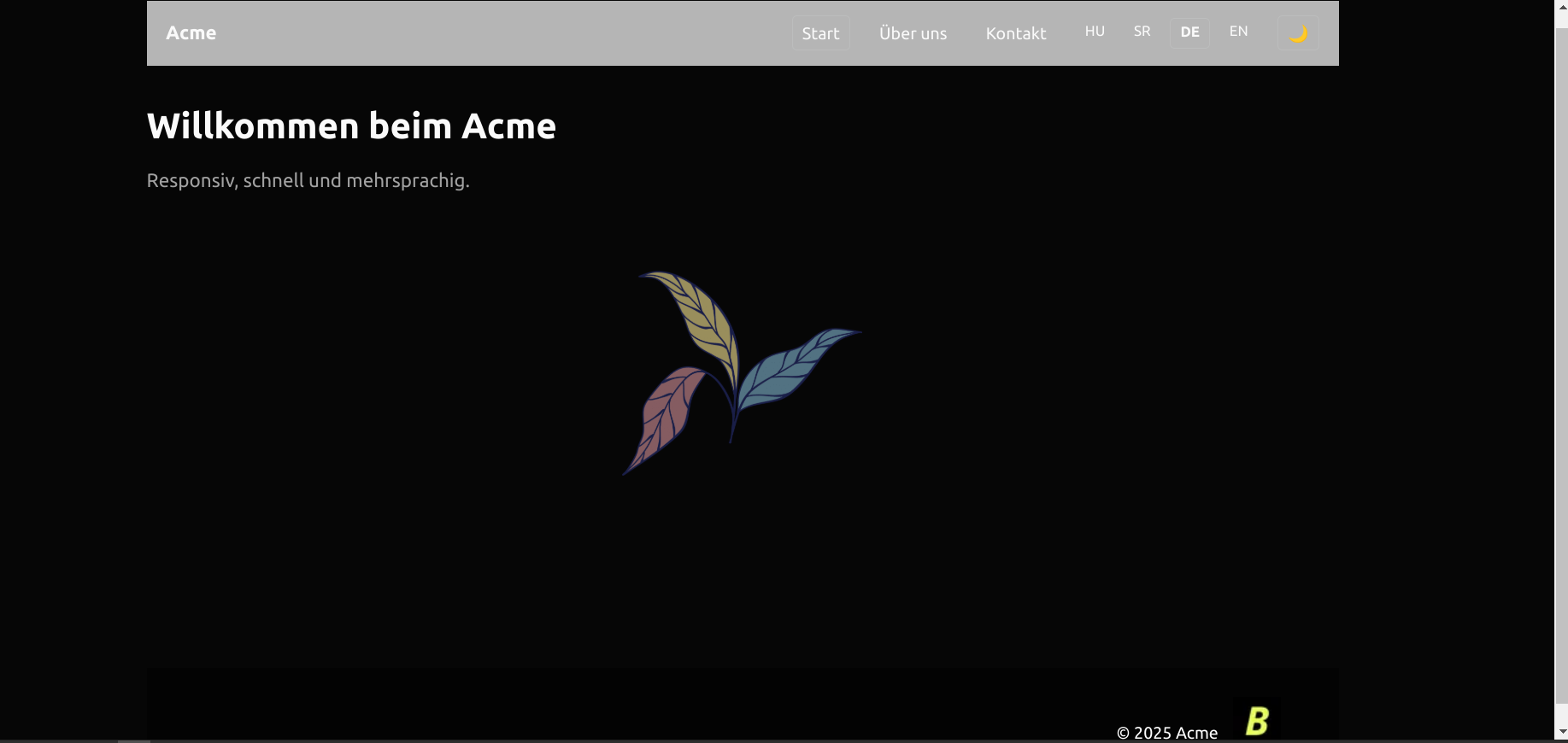This screenshot has height=743, width=1568.
Task: Click the "Willkommen beim Acme" heading
Action: point(351,126)
